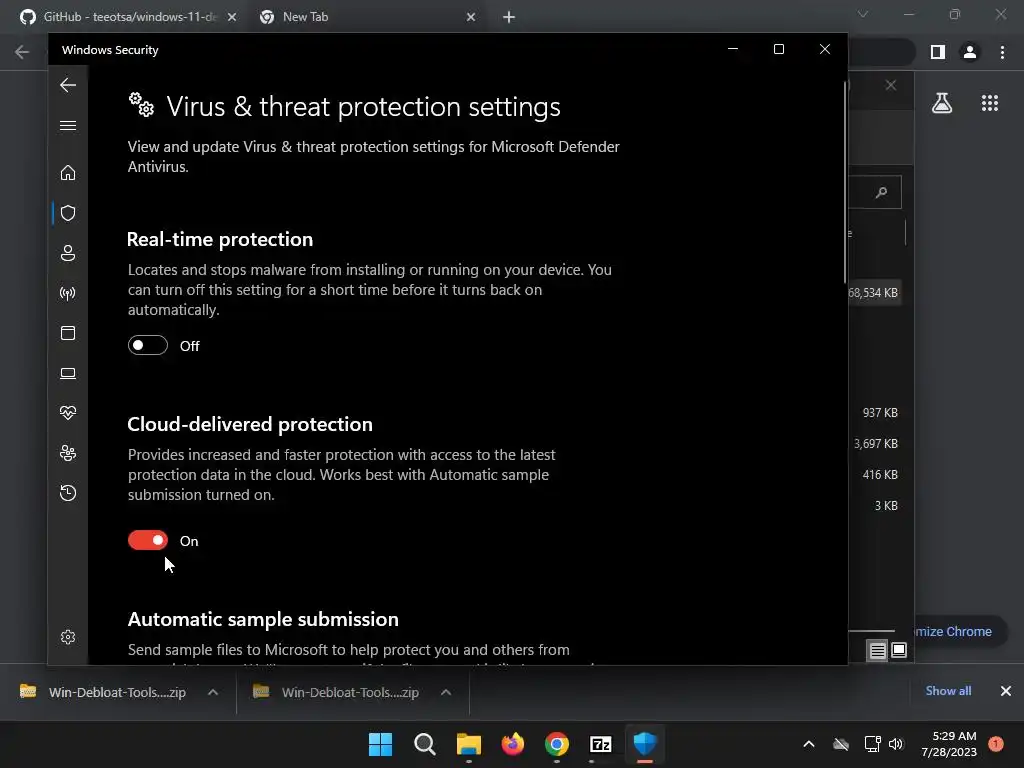1024x768 pixels.
Task: Click Show all downloads link
Action: click(x=948, y=691)
